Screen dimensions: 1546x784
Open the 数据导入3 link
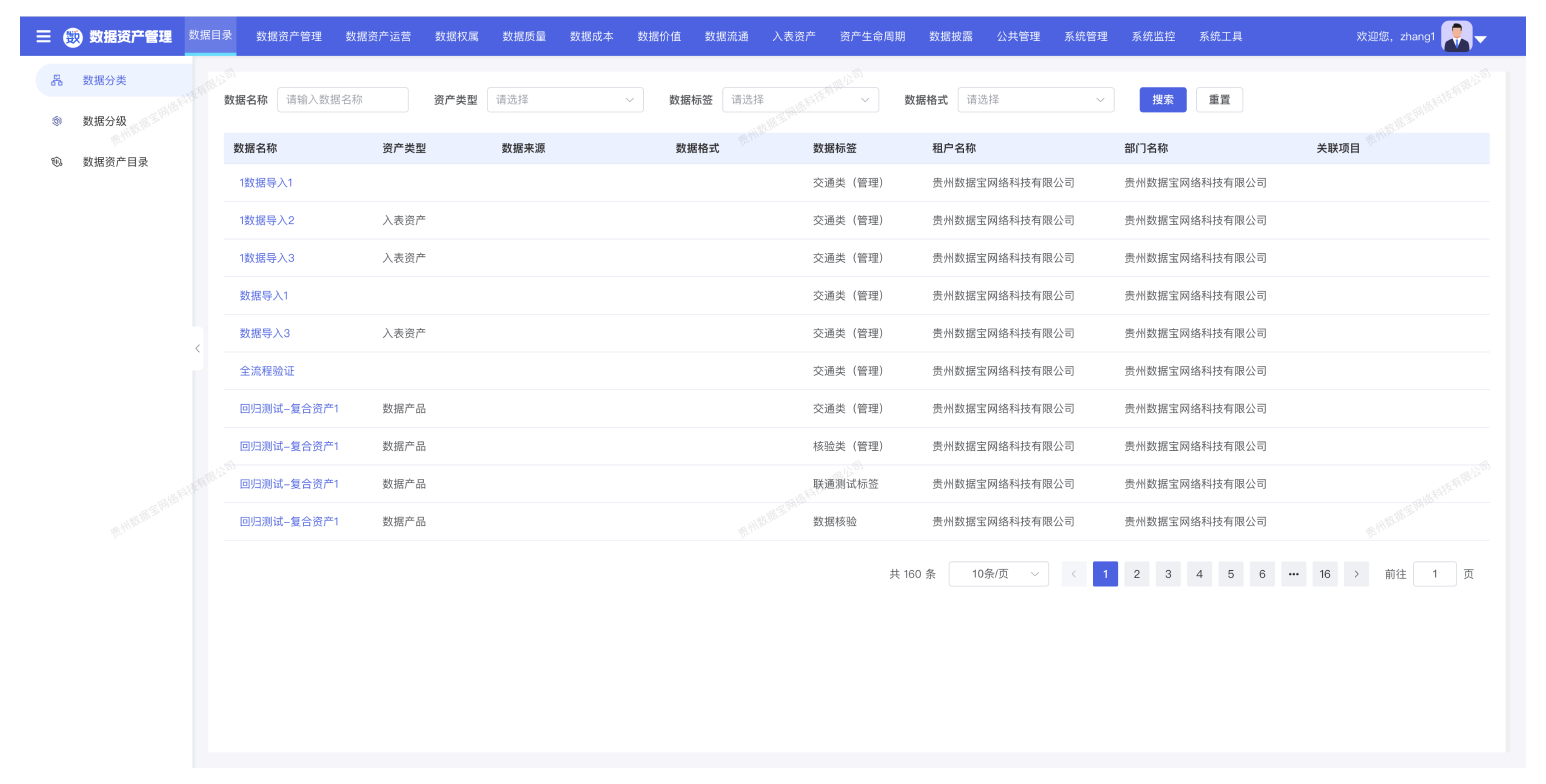(x=265, y=333)
